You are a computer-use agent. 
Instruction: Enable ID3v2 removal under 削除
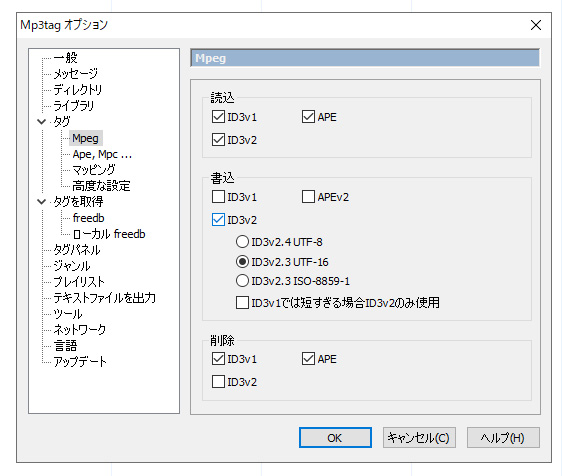[218, 382]
